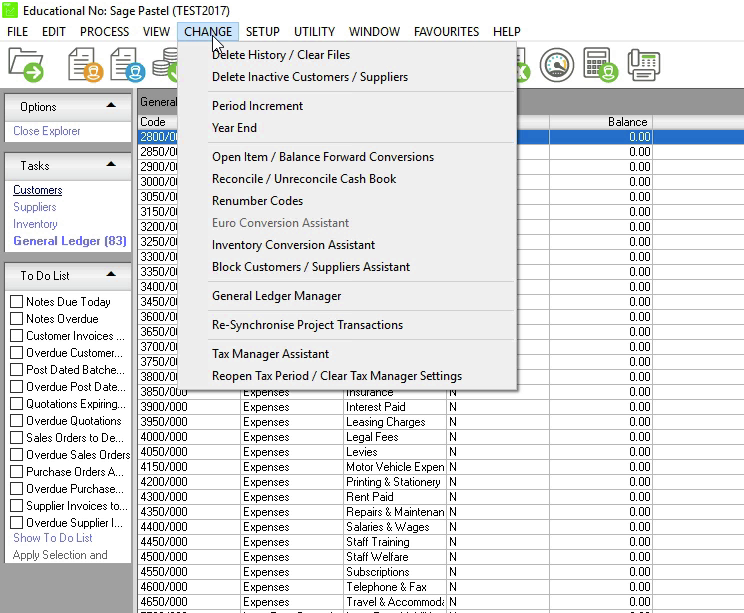Click the stacked coins toolbar icon
This screenshot has height=613, width=744.
(x=165, y=66)
